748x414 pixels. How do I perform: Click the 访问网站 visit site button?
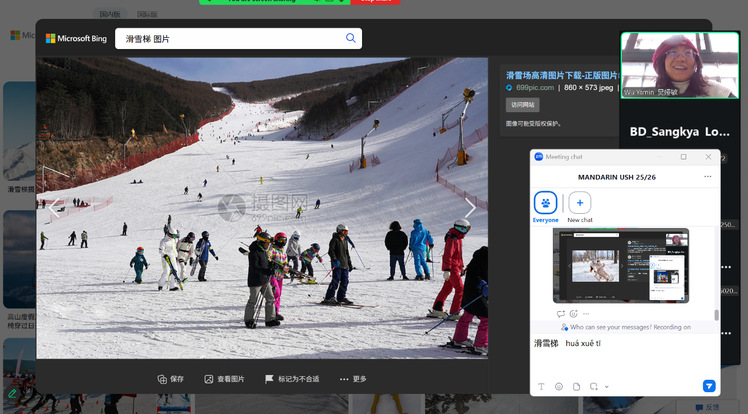click(x=523, y=105)
